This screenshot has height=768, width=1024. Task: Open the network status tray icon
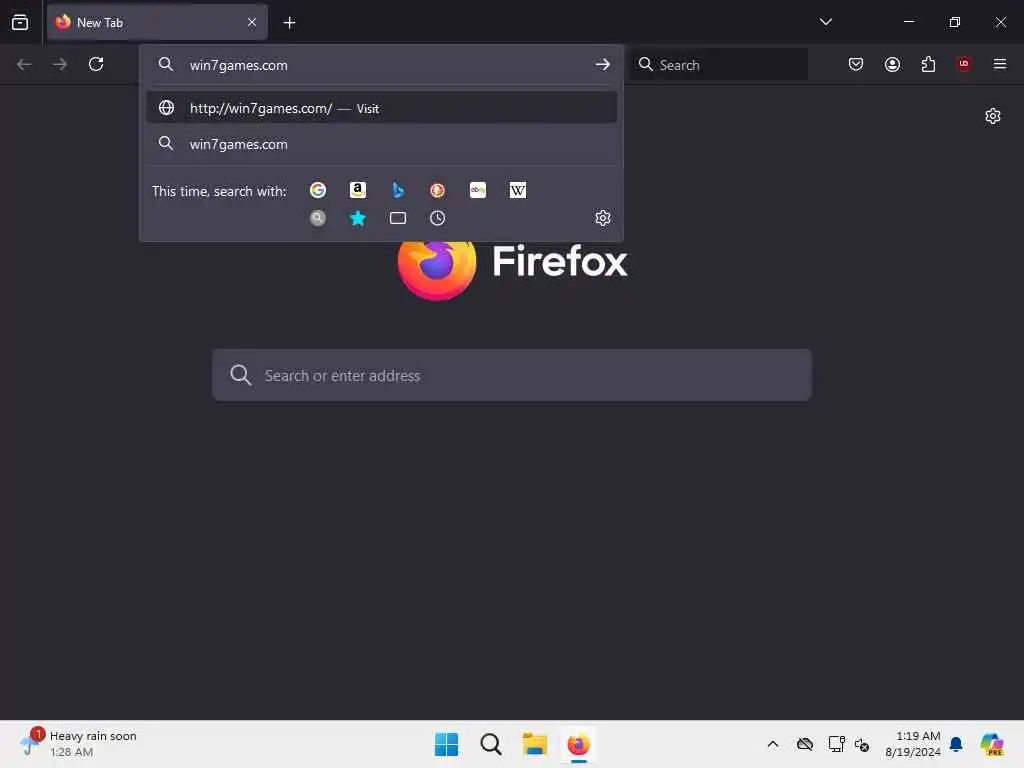tap(836, 744)
